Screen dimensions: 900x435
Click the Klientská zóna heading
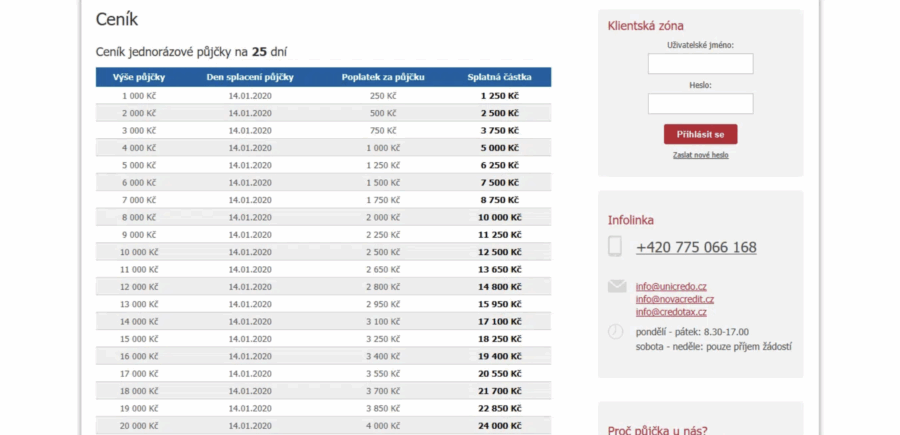(646, 26)
